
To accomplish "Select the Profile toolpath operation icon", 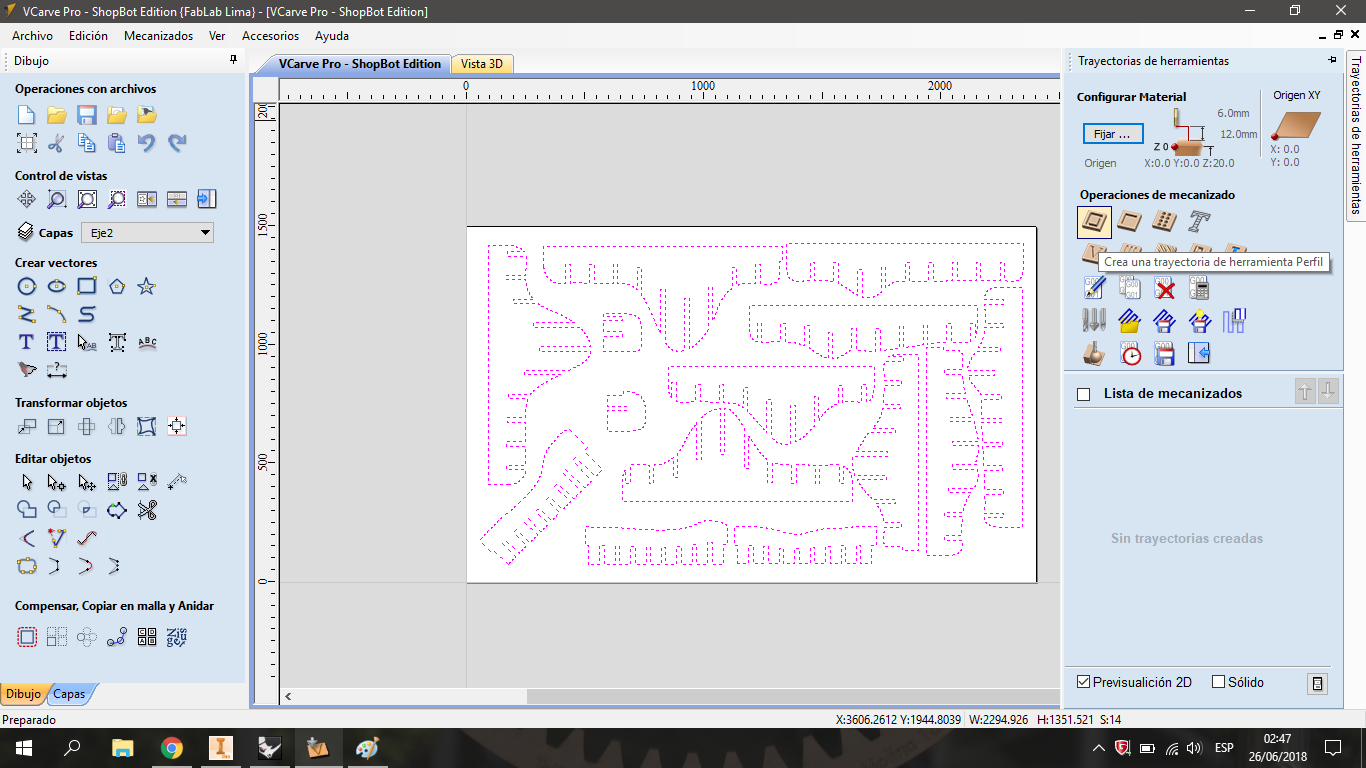I will 1095,222.
